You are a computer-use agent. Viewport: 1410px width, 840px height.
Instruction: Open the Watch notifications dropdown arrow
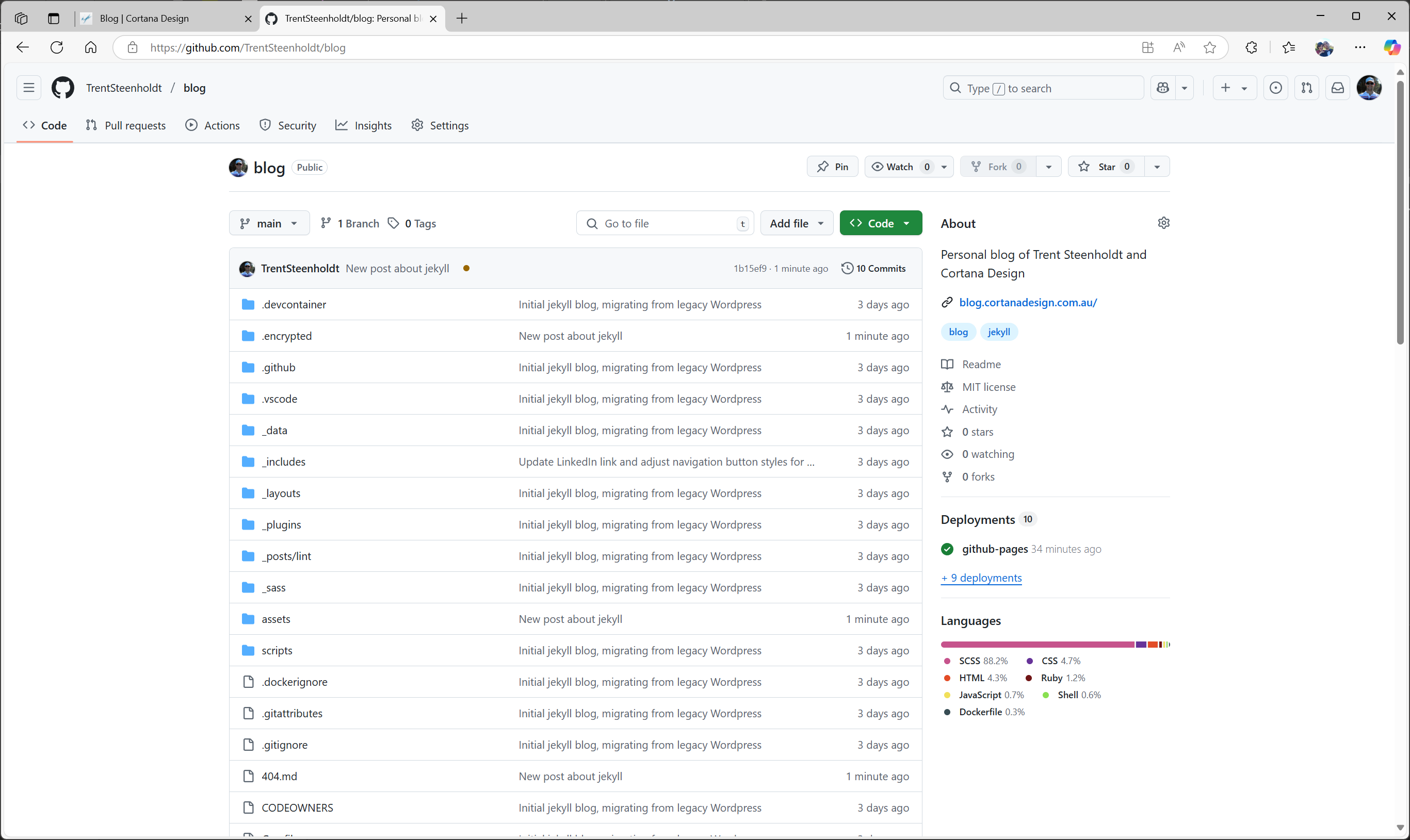point(944,167)
